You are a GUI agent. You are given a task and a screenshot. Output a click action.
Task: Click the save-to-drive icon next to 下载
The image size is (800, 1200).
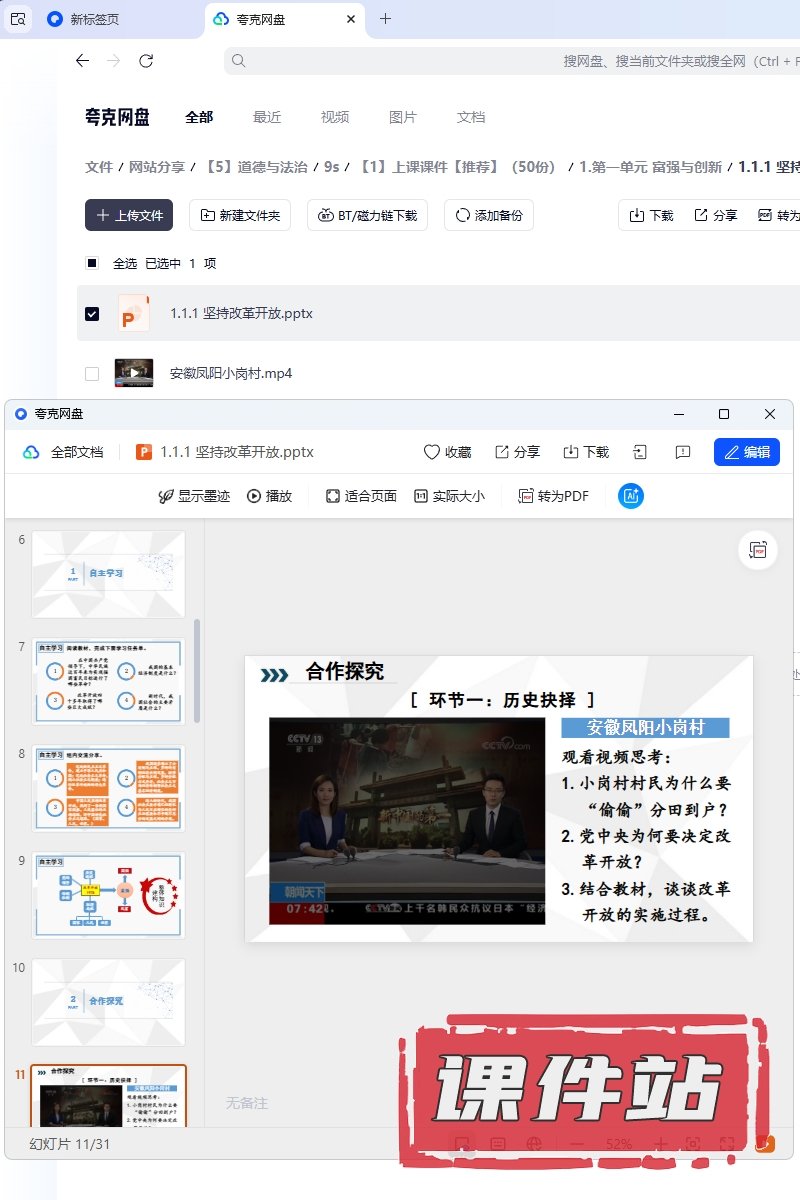(x=641, y=452)
